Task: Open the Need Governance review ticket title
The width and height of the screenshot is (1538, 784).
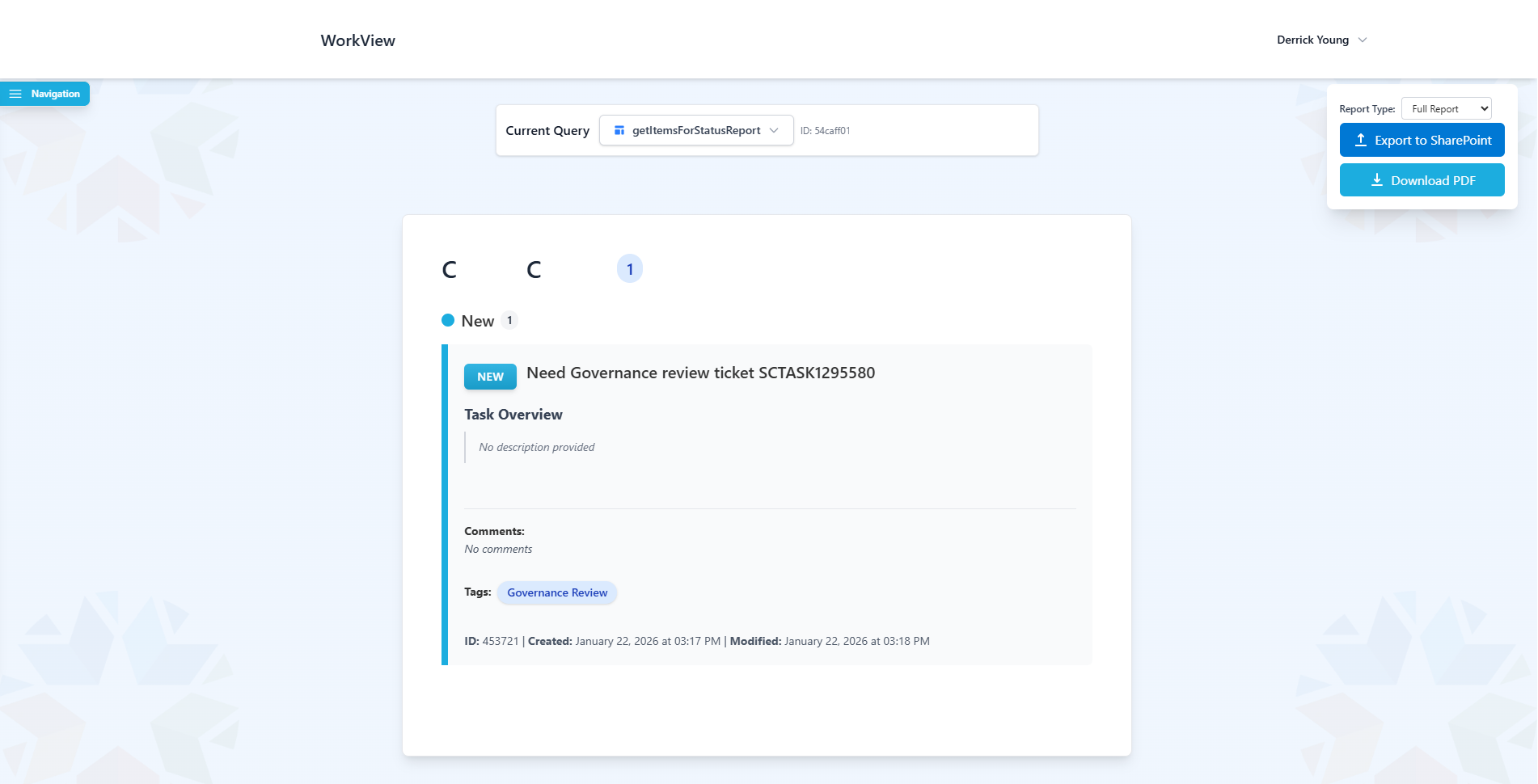Action: pos(700,373)
